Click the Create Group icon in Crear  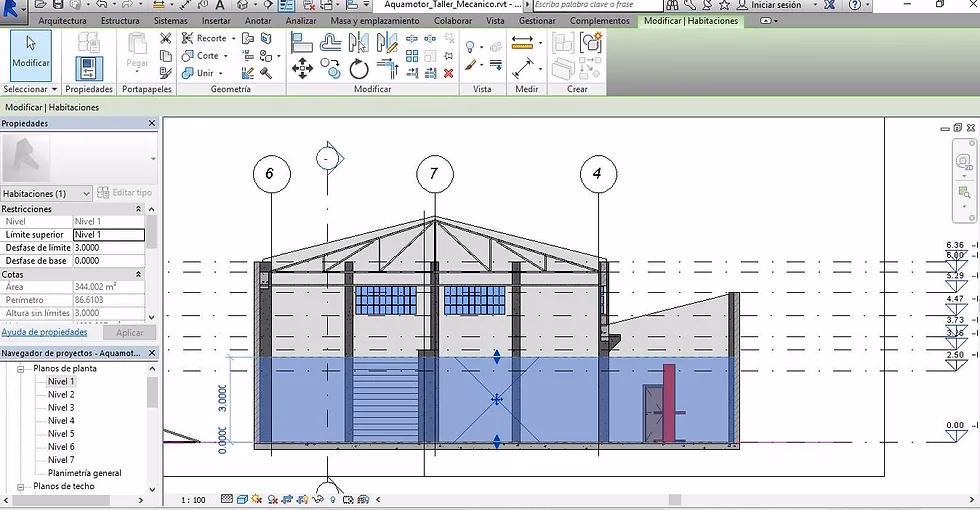point(591,42)
